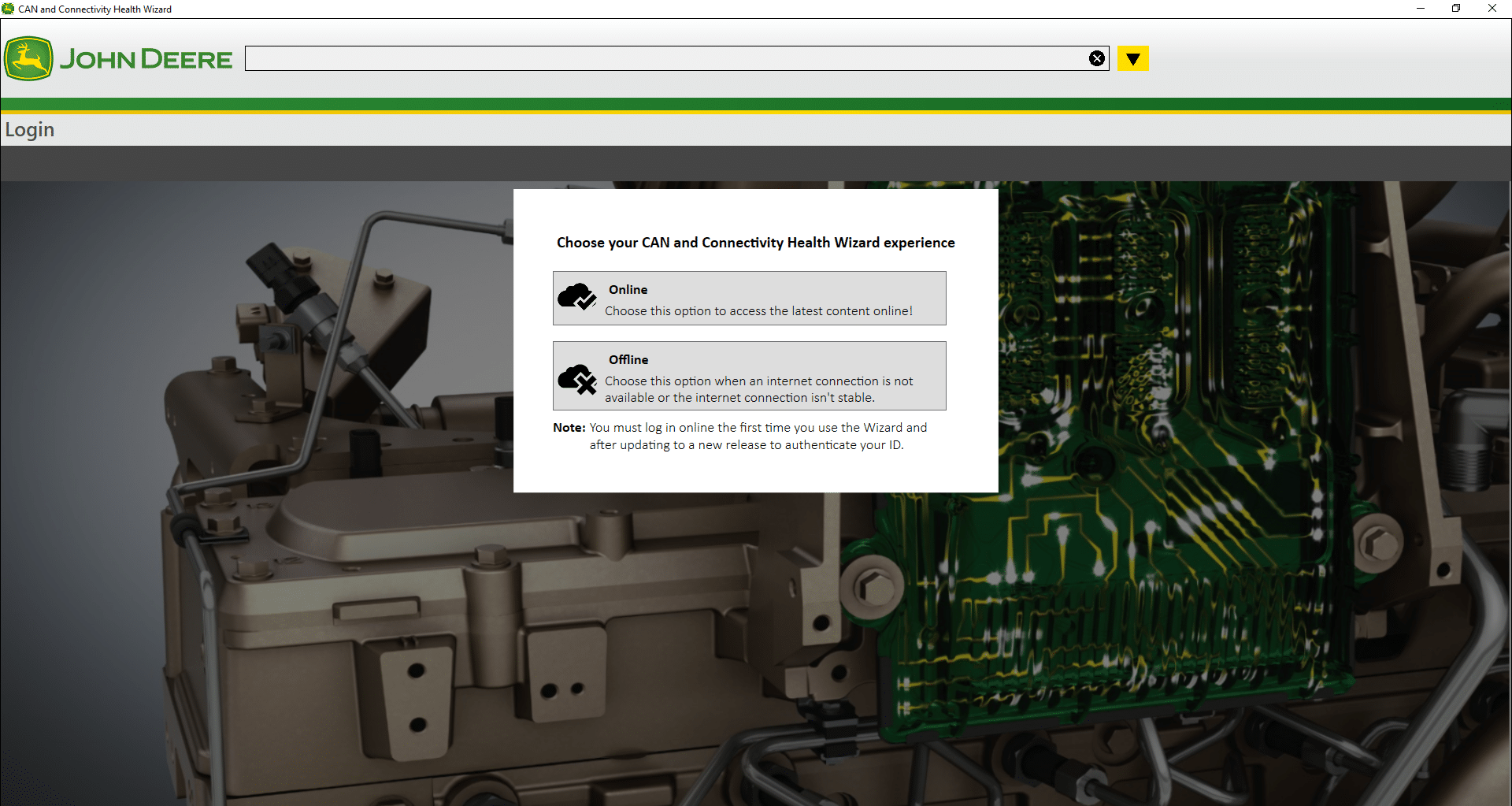
Task: Click the John Deere wordmark text
Action: (x=146, y=59)
